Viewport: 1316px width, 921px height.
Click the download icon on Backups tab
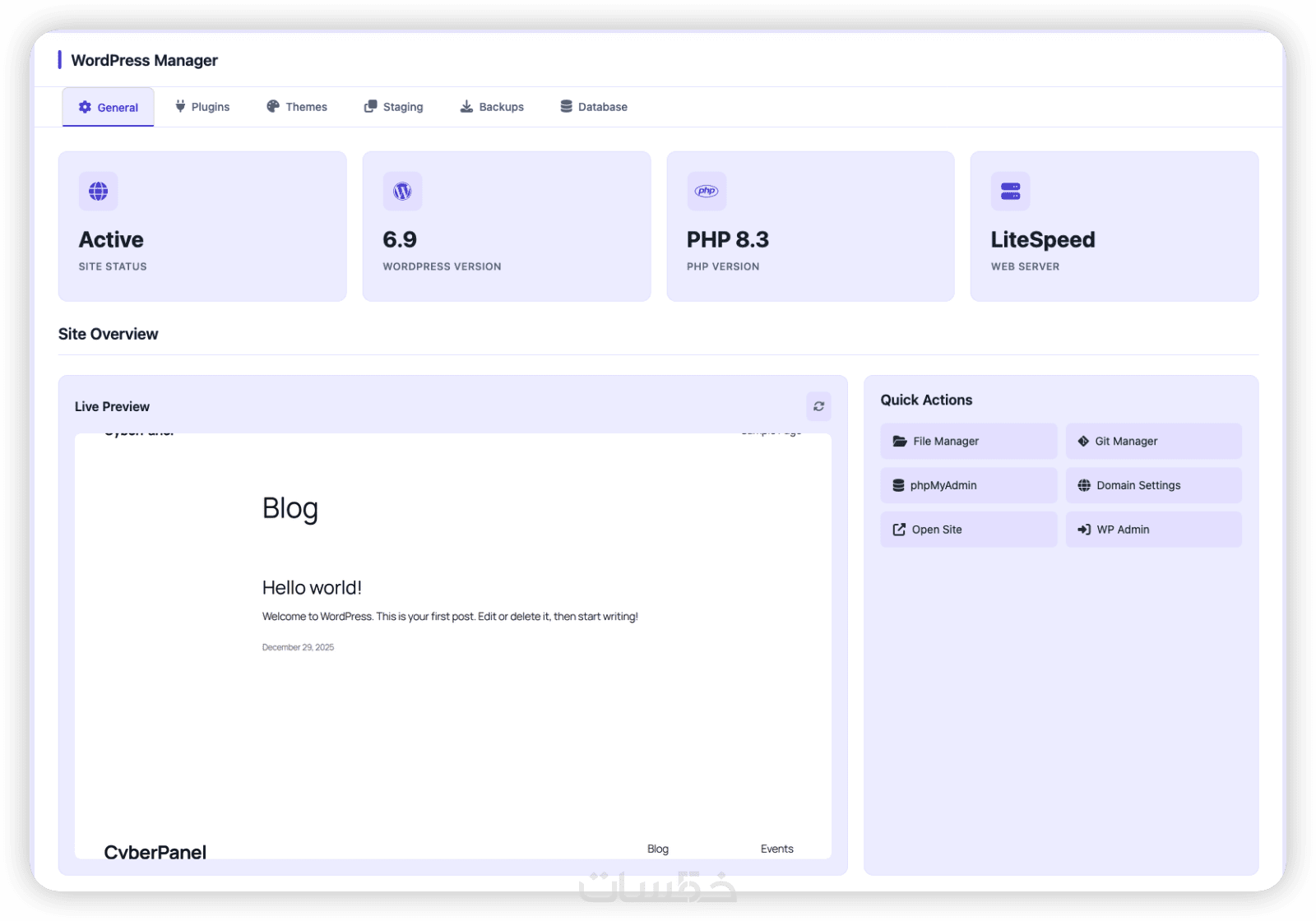tap(466, 106)
